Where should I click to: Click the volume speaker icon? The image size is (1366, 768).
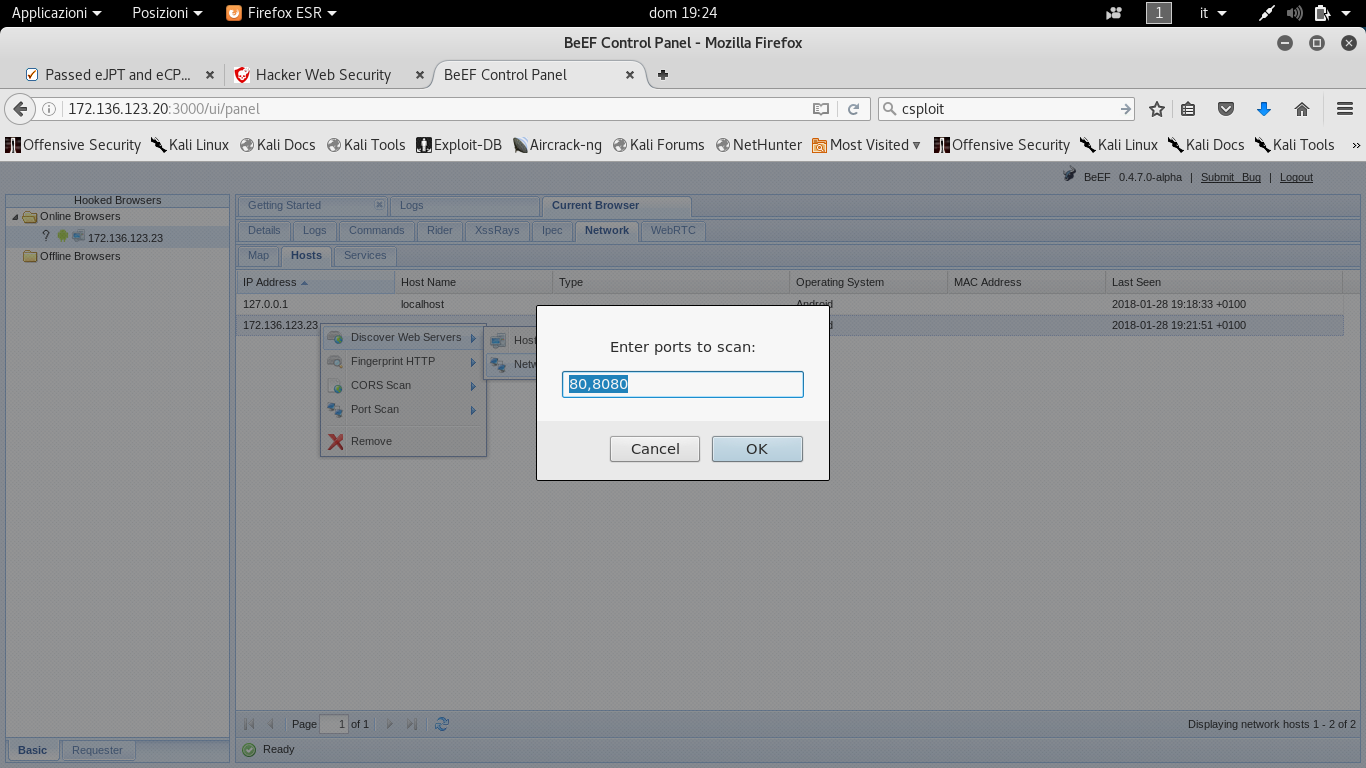1295,13
